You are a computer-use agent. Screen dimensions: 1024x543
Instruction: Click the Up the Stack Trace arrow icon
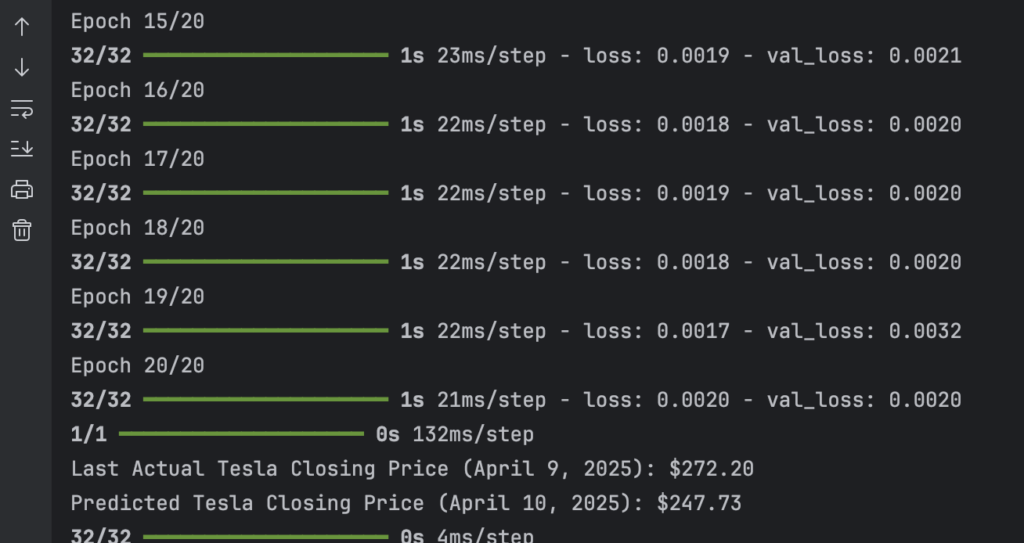point(22,27)
